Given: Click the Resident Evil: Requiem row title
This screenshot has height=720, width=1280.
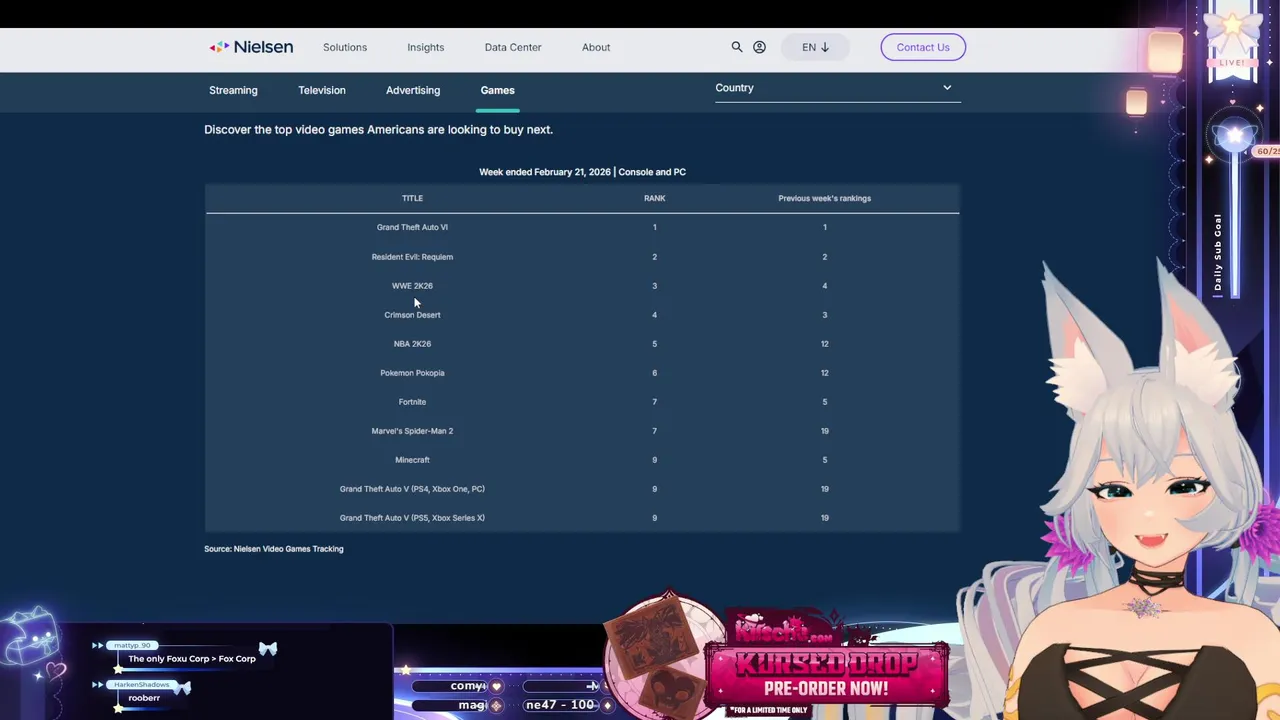Looking at the screenshot, I should 412,257.
